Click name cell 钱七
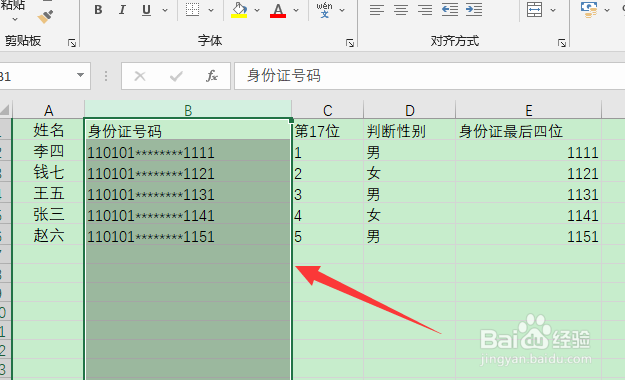 (x=48, y=172)
